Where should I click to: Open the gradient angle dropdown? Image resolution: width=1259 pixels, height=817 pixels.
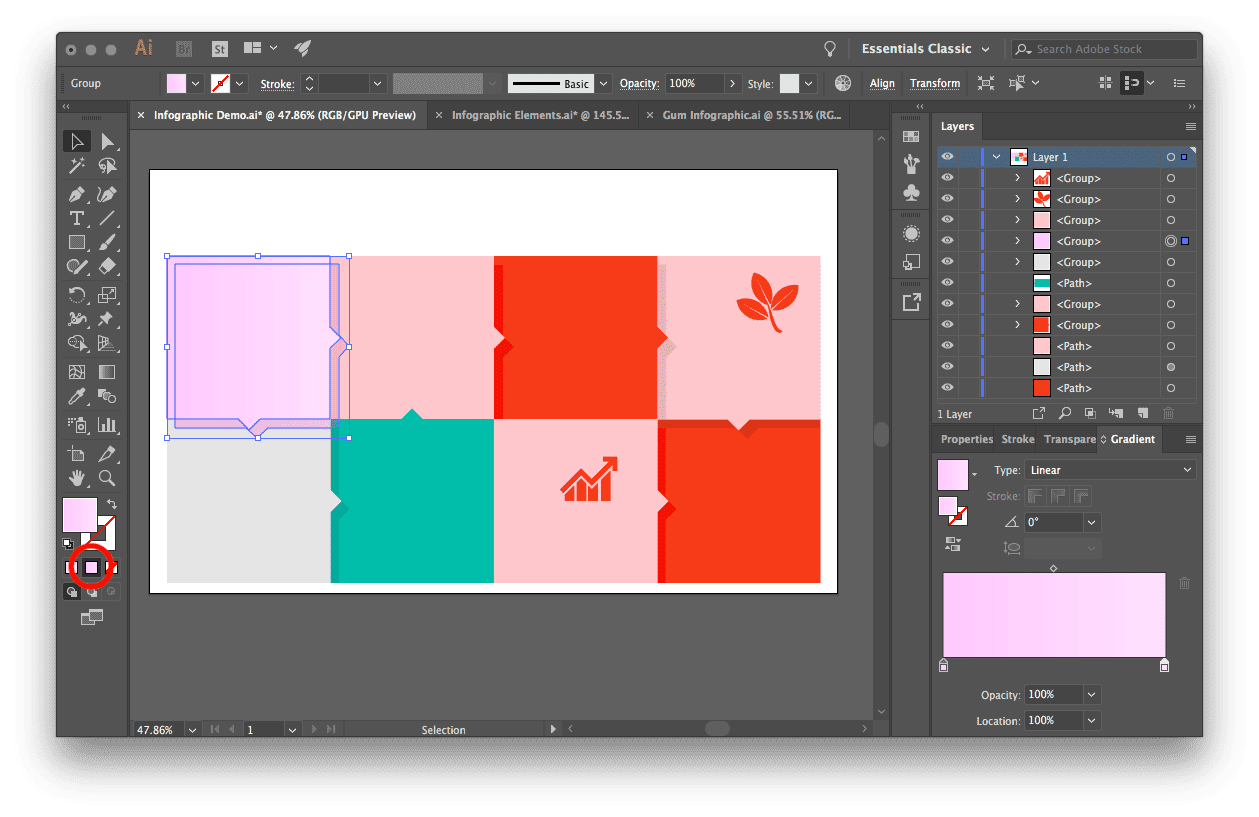1092,522
